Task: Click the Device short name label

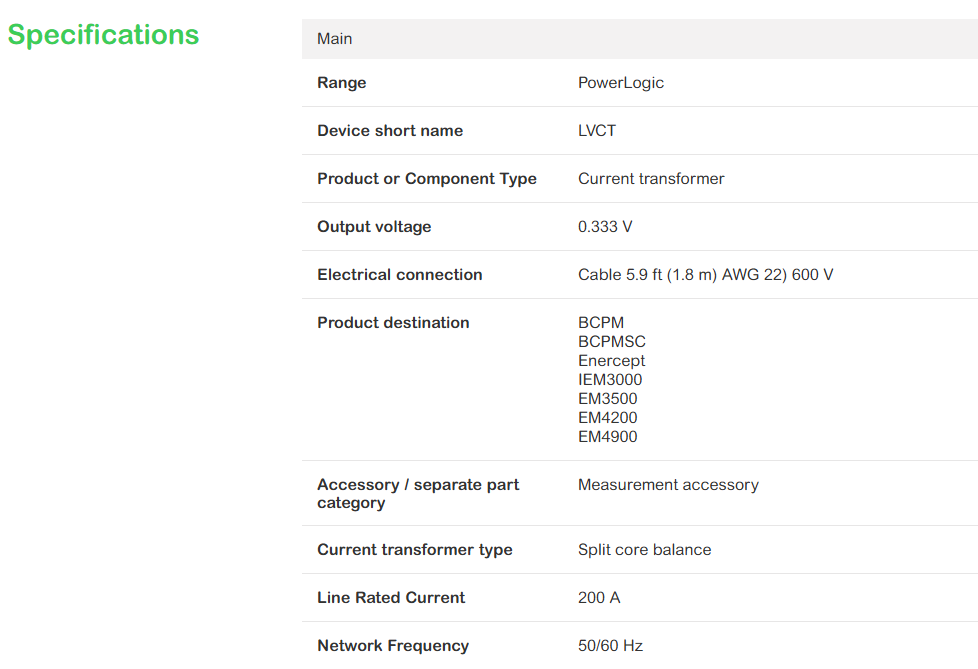Action: coord(390,131)
